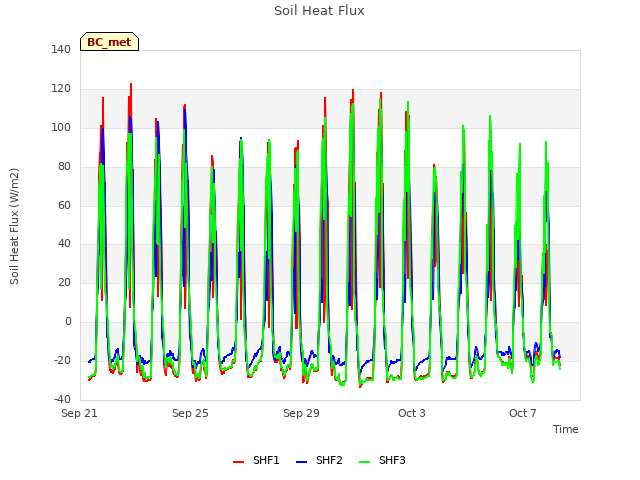Click the 120 y-axis tick label

(61, 89)
